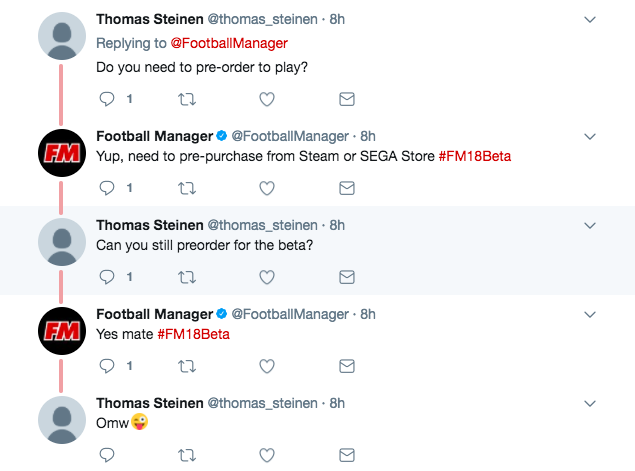The width and height of the screenshot is (635, 471).
Task: Retweet the 'Yes mate' tweet
Action: pos(187,366)
